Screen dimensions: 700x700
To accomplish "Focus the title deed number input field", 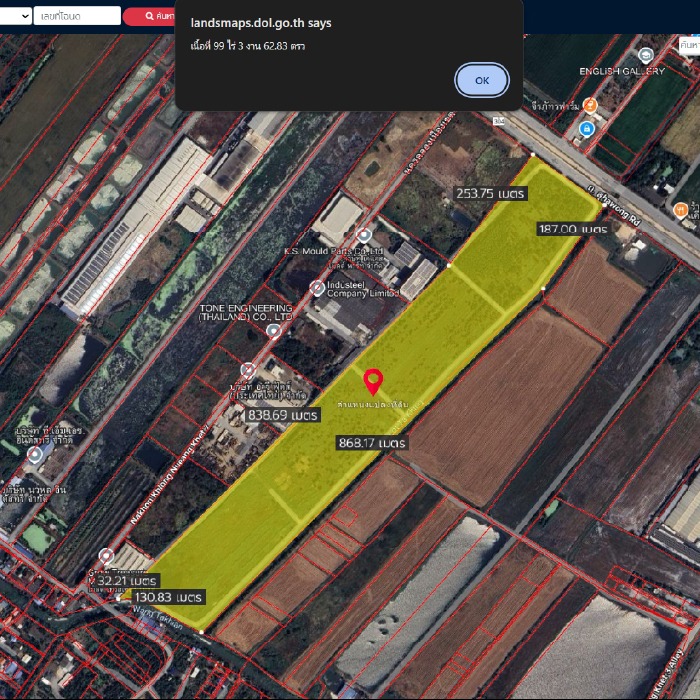I will click(76, 16).
